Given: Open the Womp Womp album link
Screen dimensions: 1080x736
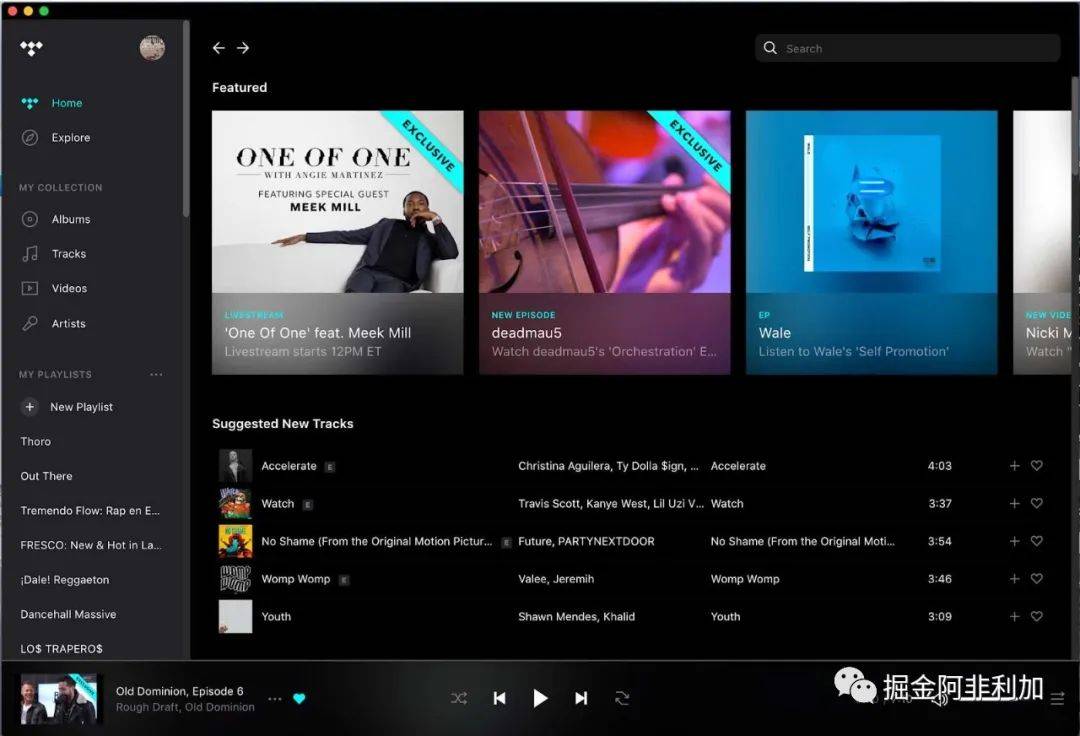Looking at the screenshot, I should (x=745, y=579).
